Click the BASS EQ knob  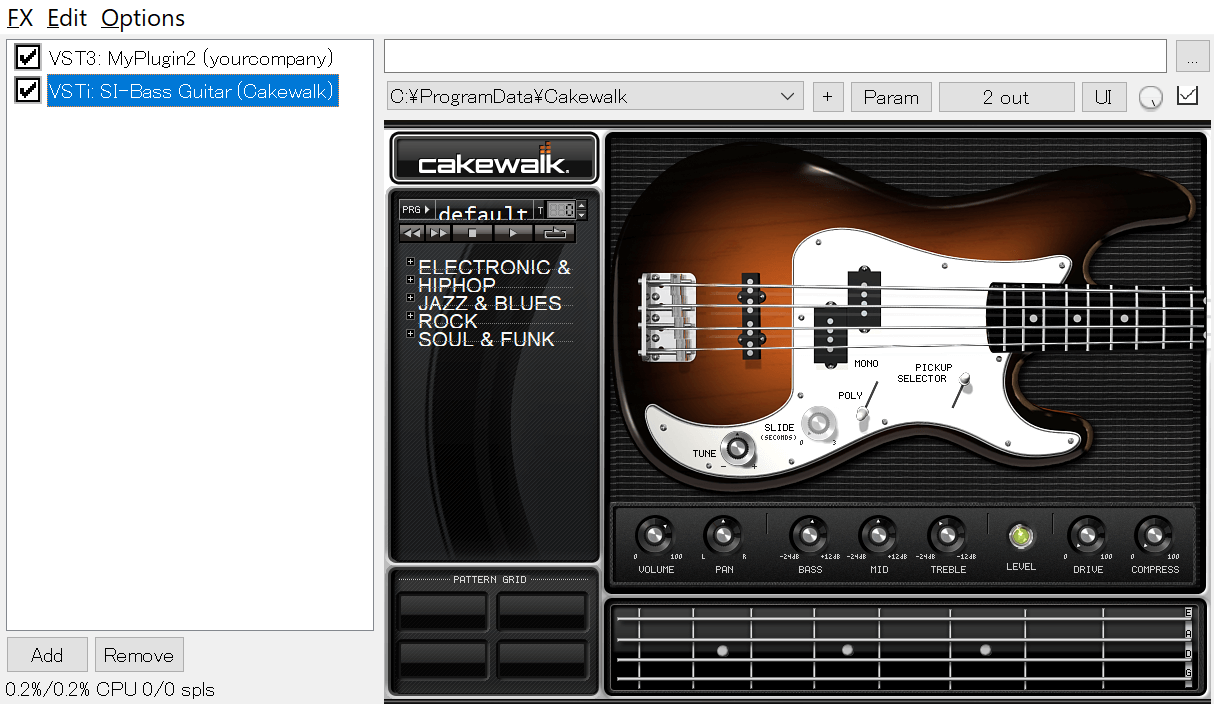(809, 535)
